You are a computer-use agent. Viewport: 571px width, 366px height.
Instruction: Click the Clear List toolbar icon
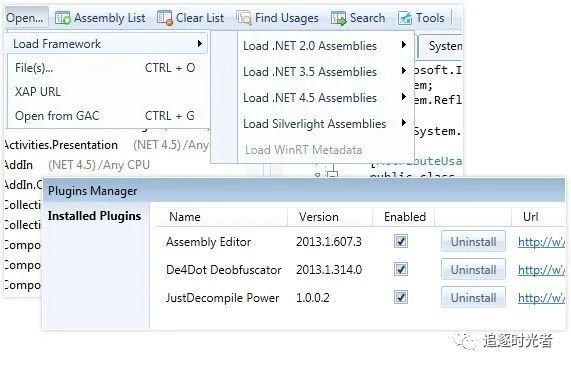(165, 18)
